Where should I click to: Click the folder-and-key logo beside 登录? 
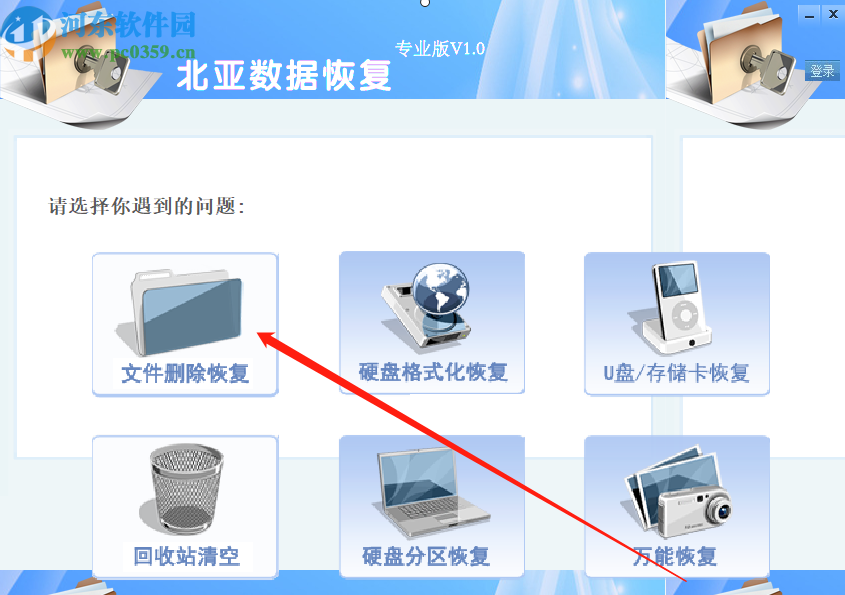coord(746,57)
